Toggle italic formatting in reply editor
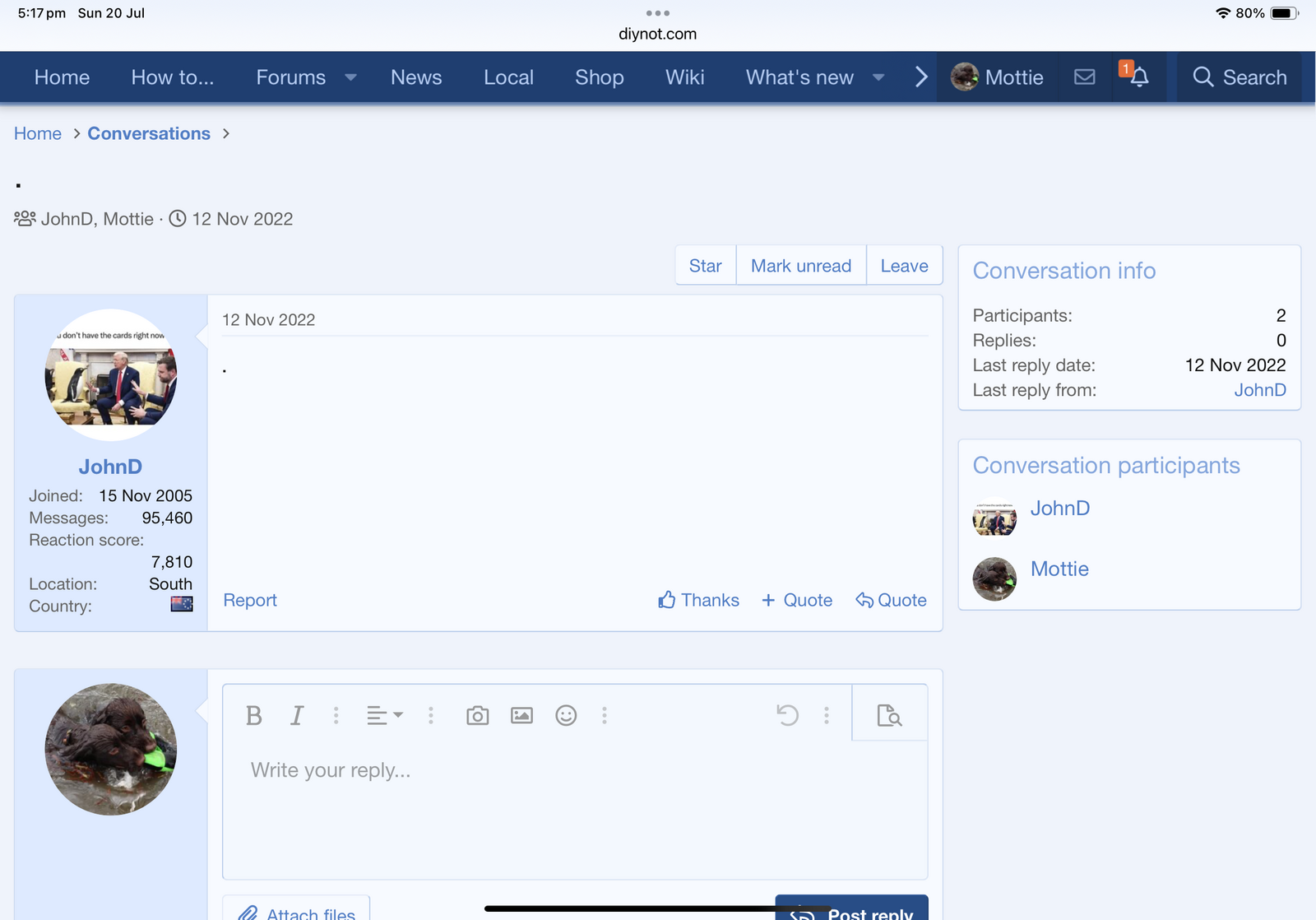 [x=297, y=716]
